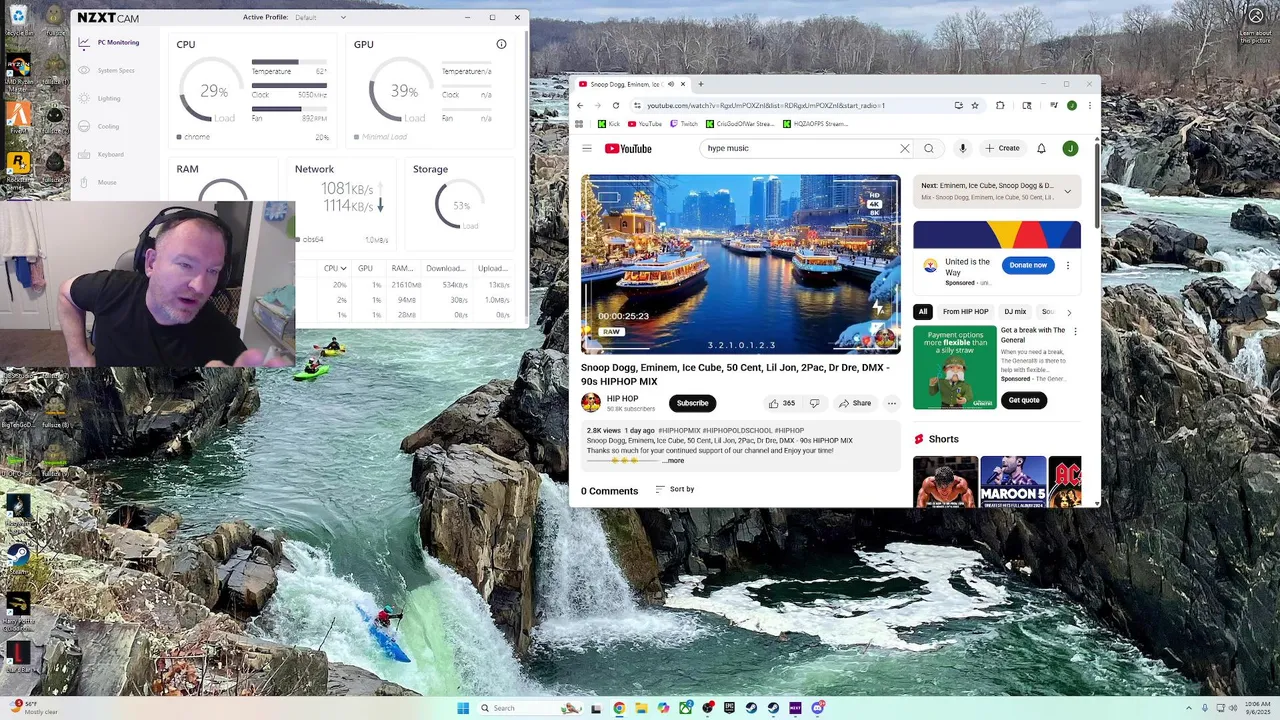This screenshot has width=1280, height=720.
Task: Open the Maroon 5 Shorts thumbnail
Action: [1013, 482]
